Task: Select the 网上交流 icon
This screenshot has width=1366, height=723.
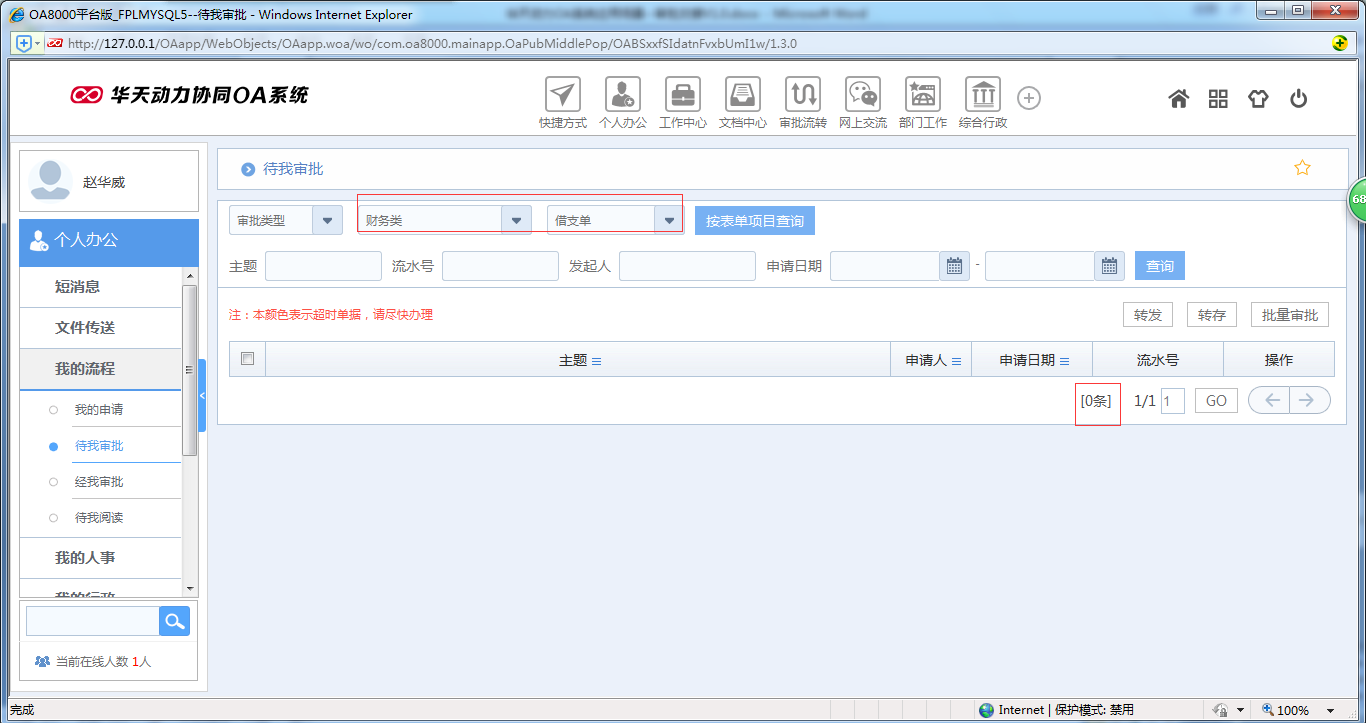Action: click(x=862, y=95)
